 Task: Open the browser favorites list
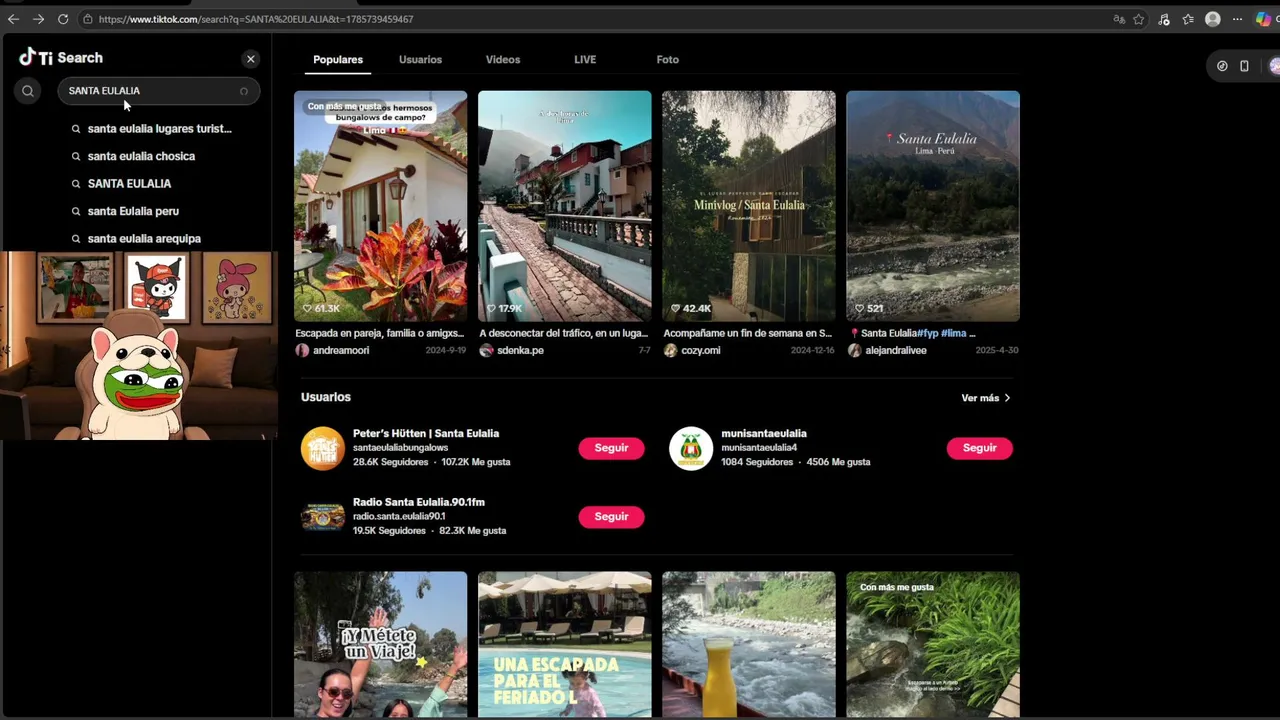pos(1188,19)
